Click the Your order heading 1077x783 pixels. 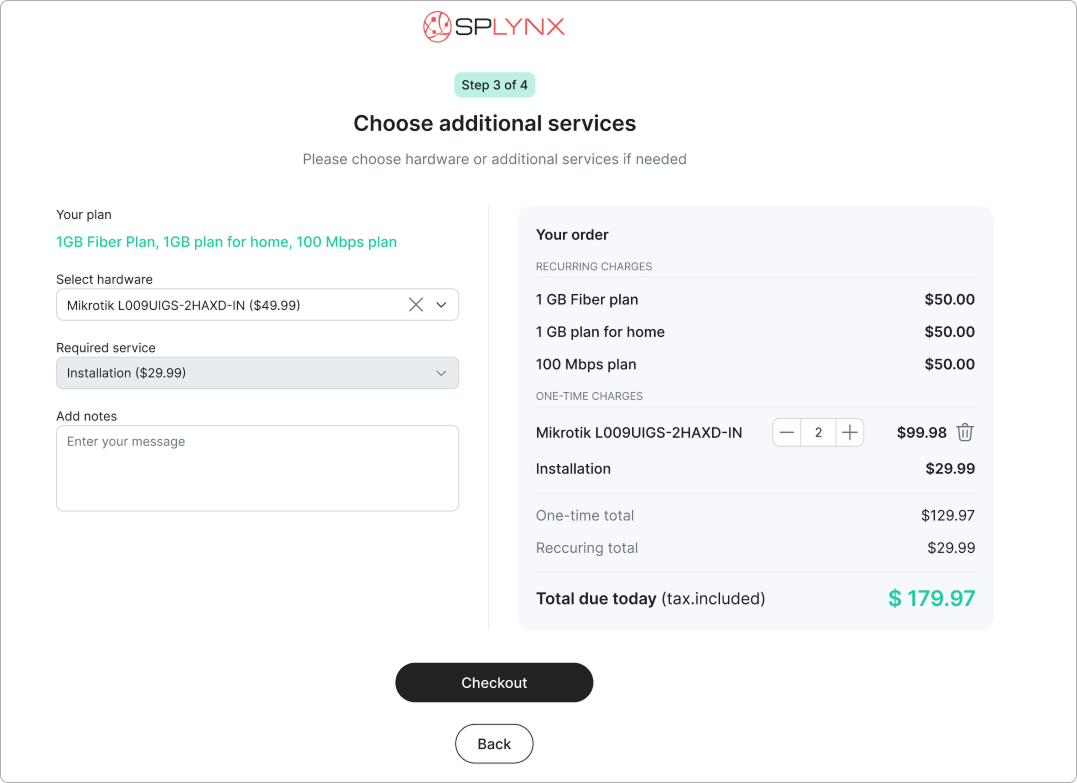click(x=572, y=235)
